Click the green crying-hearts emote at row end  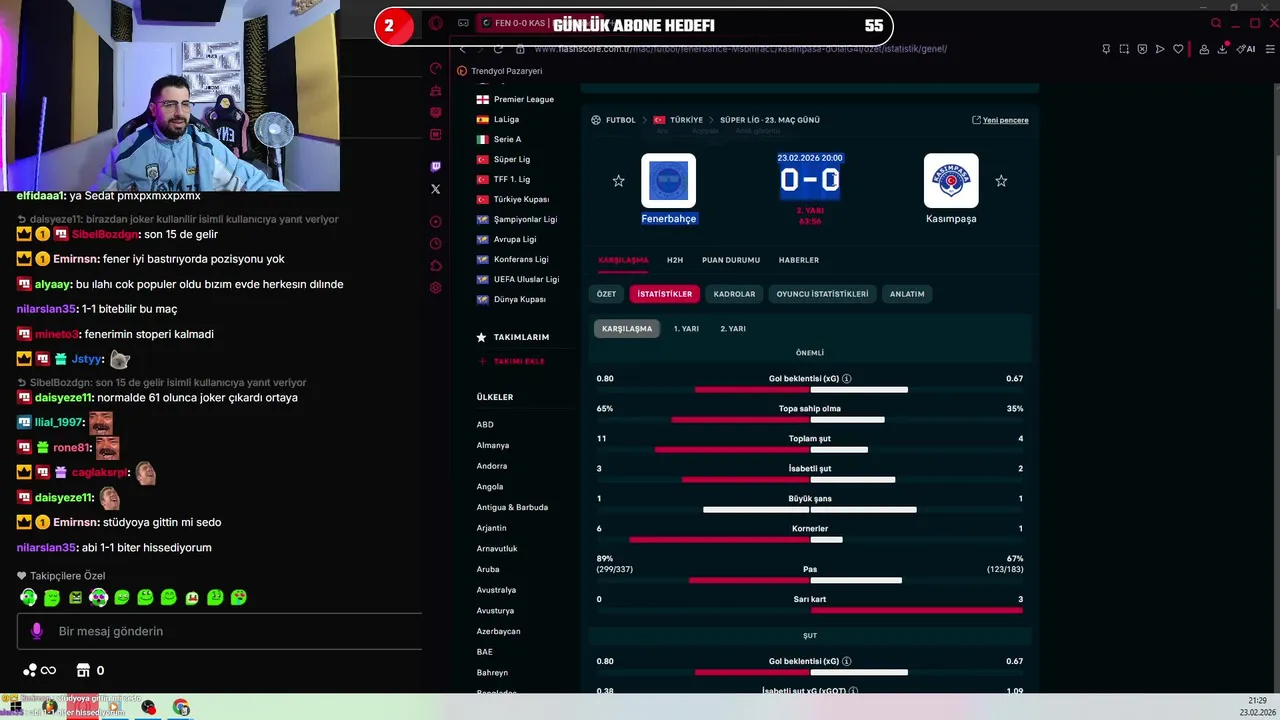click(x=238, y=597)
